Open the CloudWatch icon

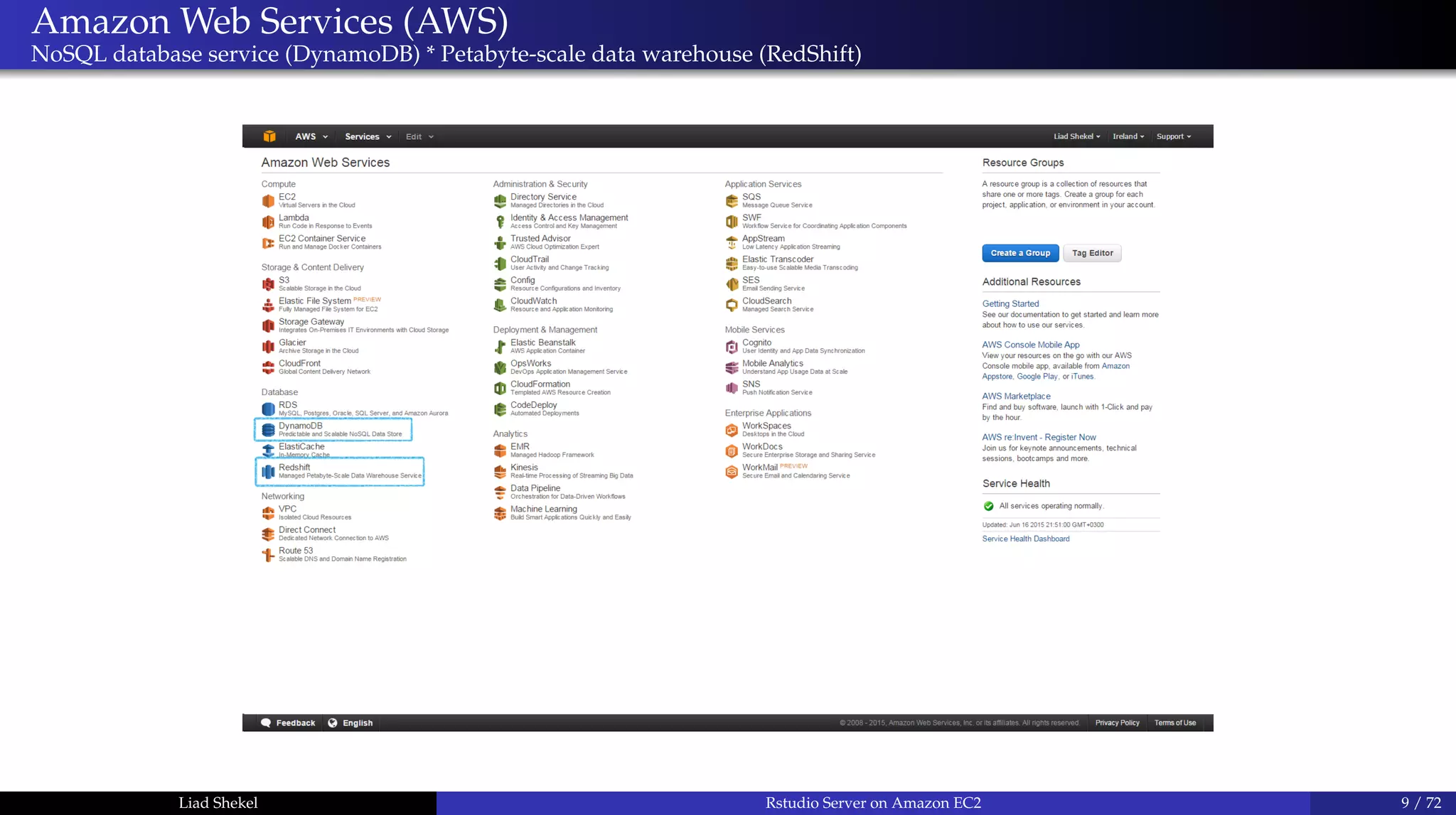point(500,305)
